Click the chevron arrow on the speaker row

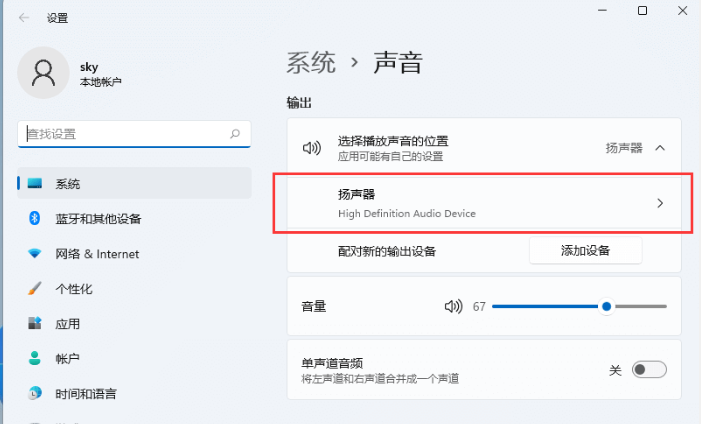point(660,204)
